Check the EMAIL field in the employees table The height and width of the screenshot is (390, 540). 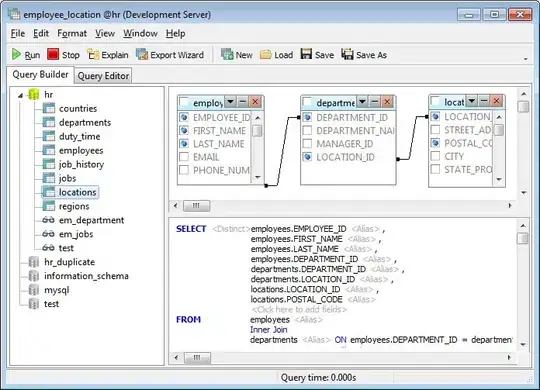pos(184,157)
